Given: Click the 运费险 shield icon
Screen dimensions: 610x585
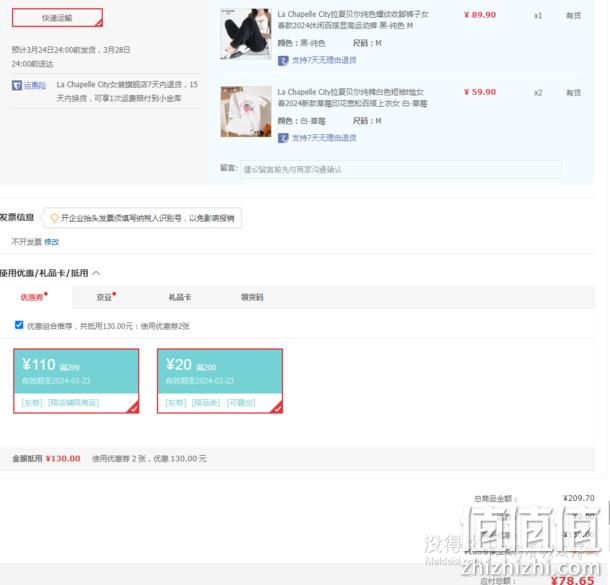Looking at the screenshot, I should pyautogui.click(x=17, y=85).
